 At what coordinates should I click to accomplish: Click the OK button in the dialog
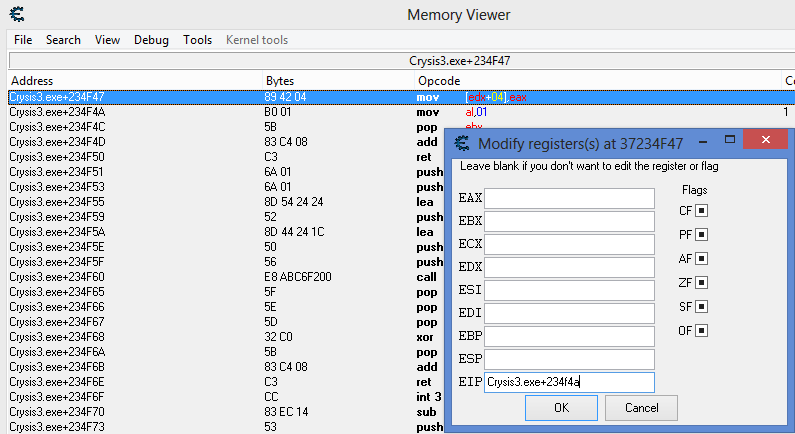coord(561,408)
